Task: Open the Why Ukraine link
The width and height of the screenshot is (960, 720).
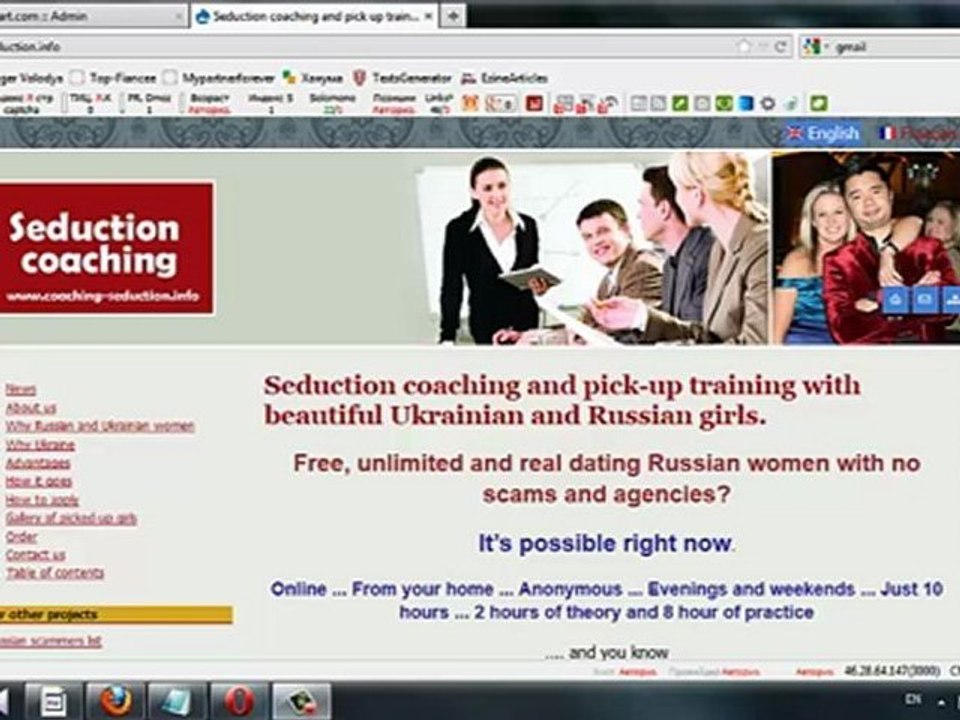Action: coord(40,444)
